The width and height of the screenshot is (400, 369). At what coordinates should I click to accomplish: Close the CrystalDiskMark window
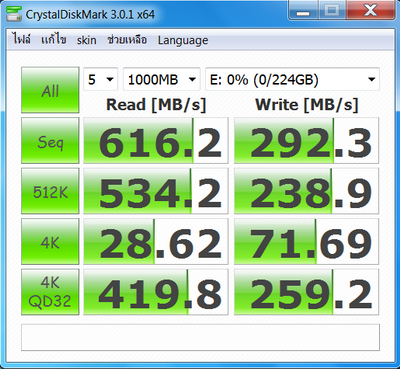point(370,11)
